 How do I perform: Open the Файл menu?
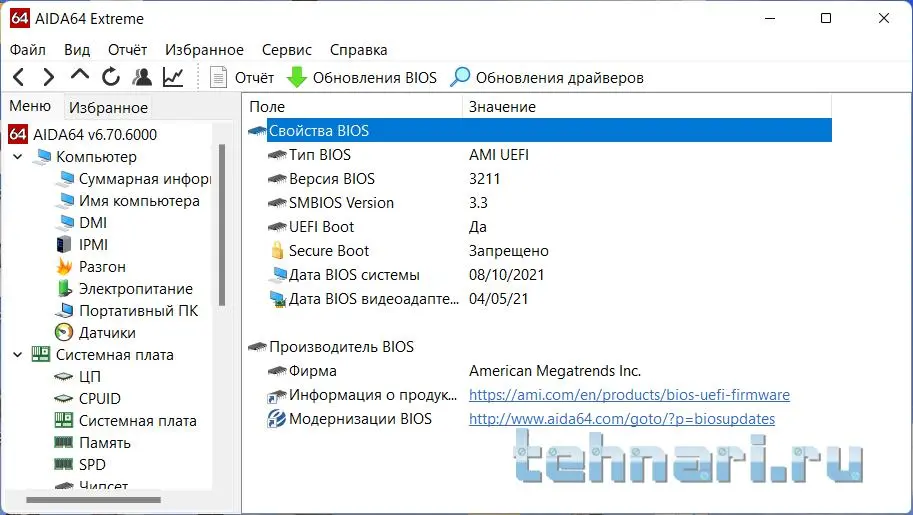(27, 50)
